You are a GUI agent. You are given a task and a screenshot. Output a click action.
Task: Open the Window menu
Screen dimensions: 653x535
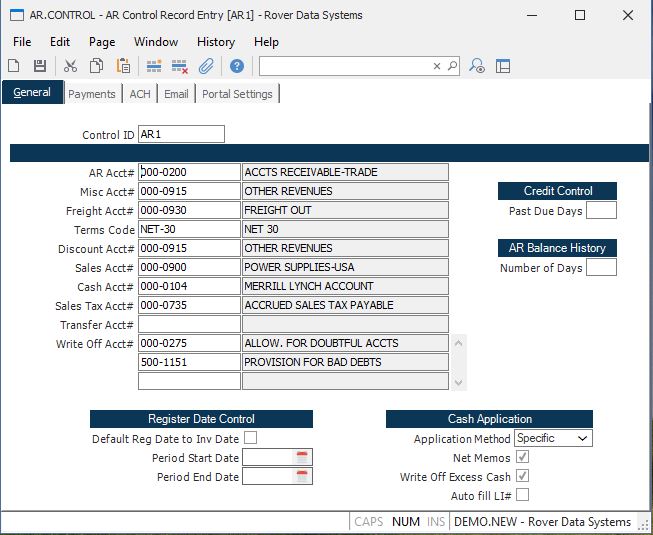tap(156, 42)
